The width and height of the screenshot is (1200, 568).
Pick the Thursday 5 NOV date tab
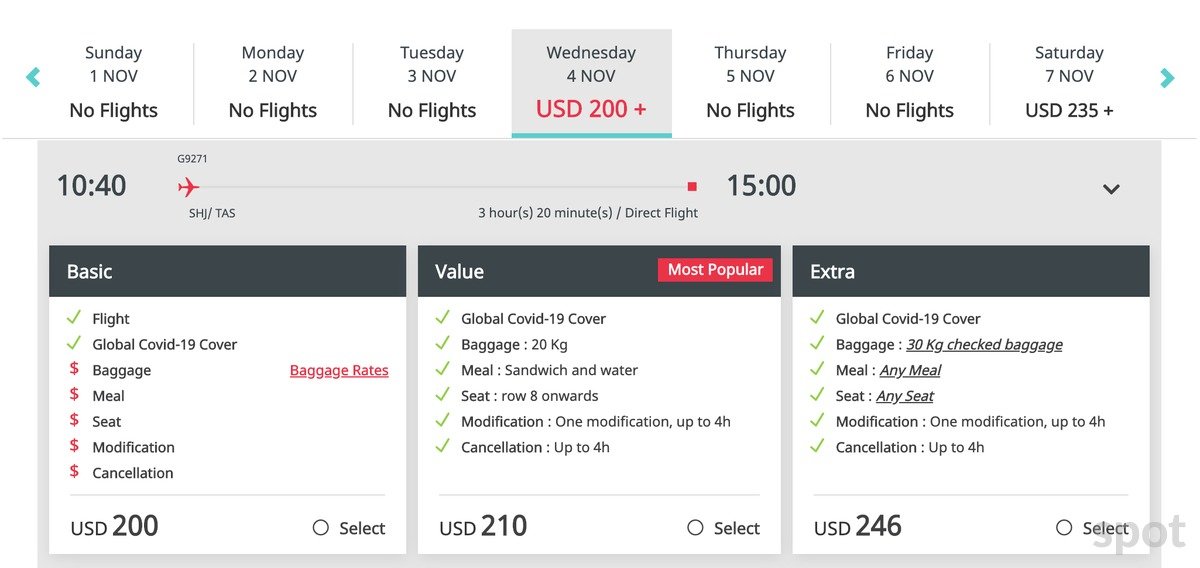click(x=750, y=82)
